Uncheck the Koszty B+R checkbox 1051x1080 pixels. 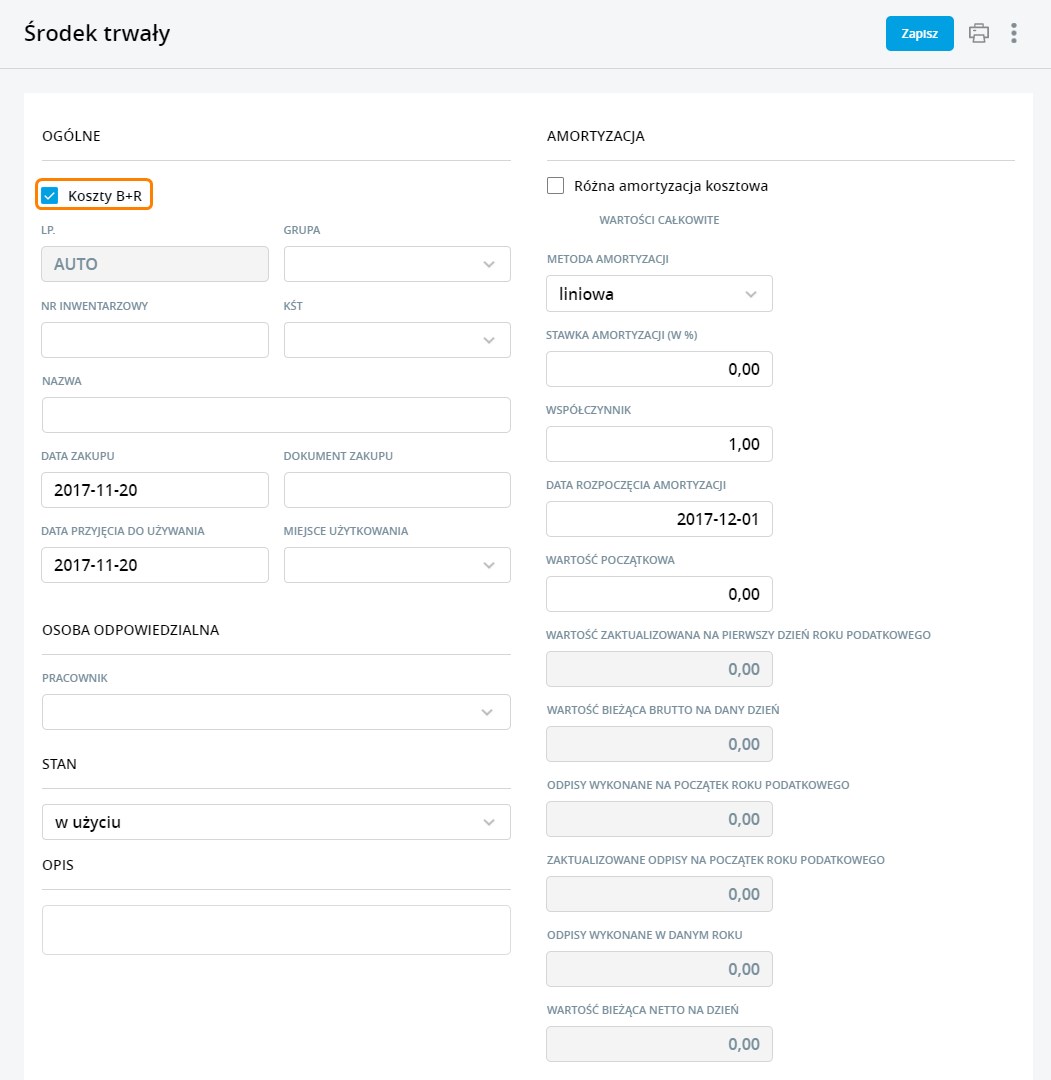50,195
